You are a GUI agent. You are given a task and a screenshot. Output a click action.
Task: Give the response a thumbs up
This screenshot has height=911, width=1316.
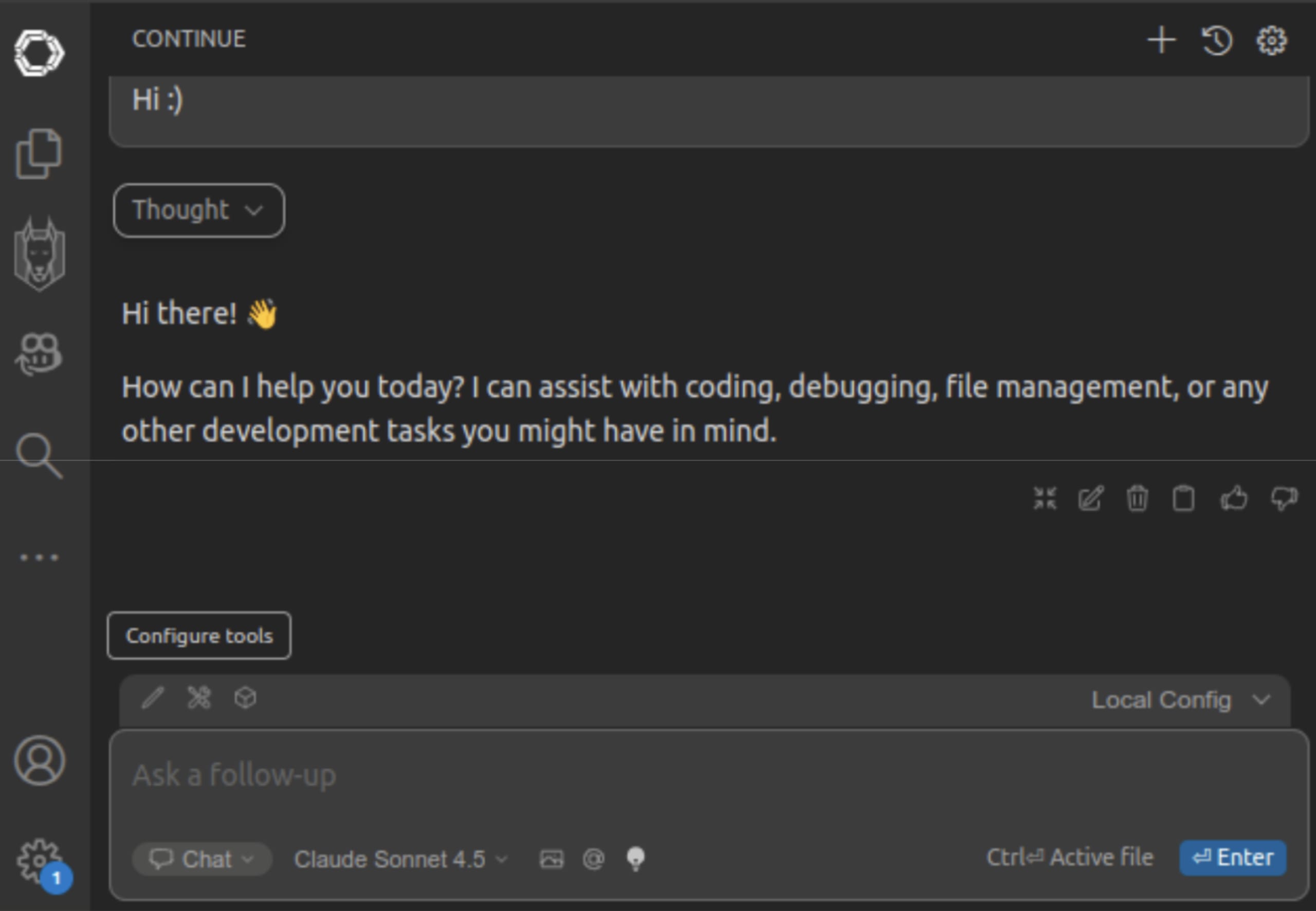[1233, 498]
